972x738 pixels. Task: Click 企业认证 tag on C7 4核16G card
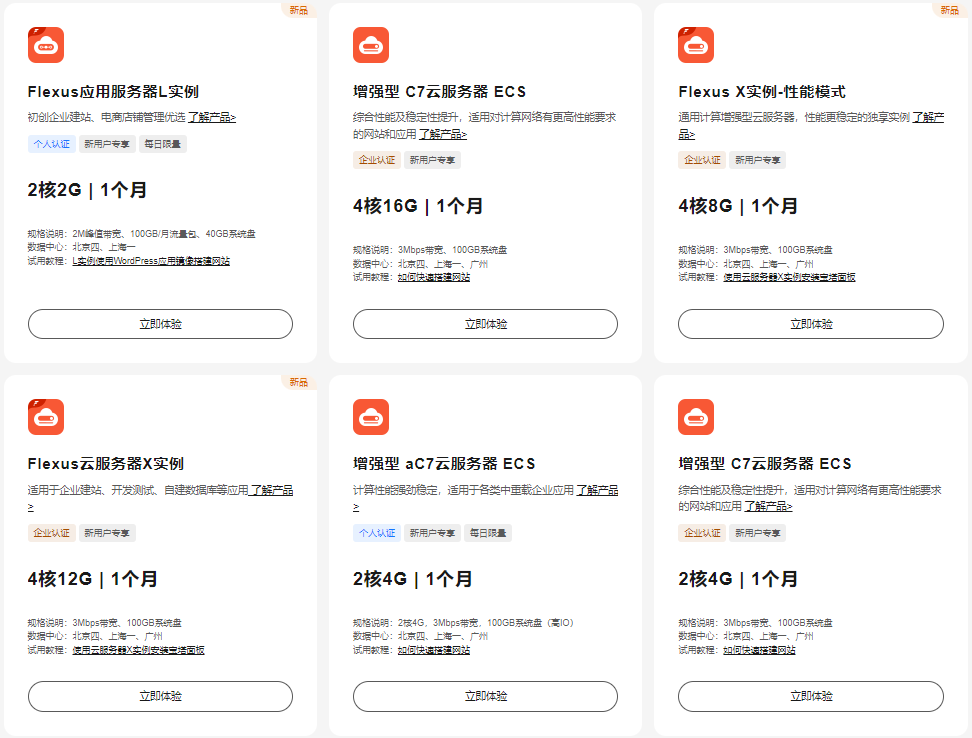[377, 160]
